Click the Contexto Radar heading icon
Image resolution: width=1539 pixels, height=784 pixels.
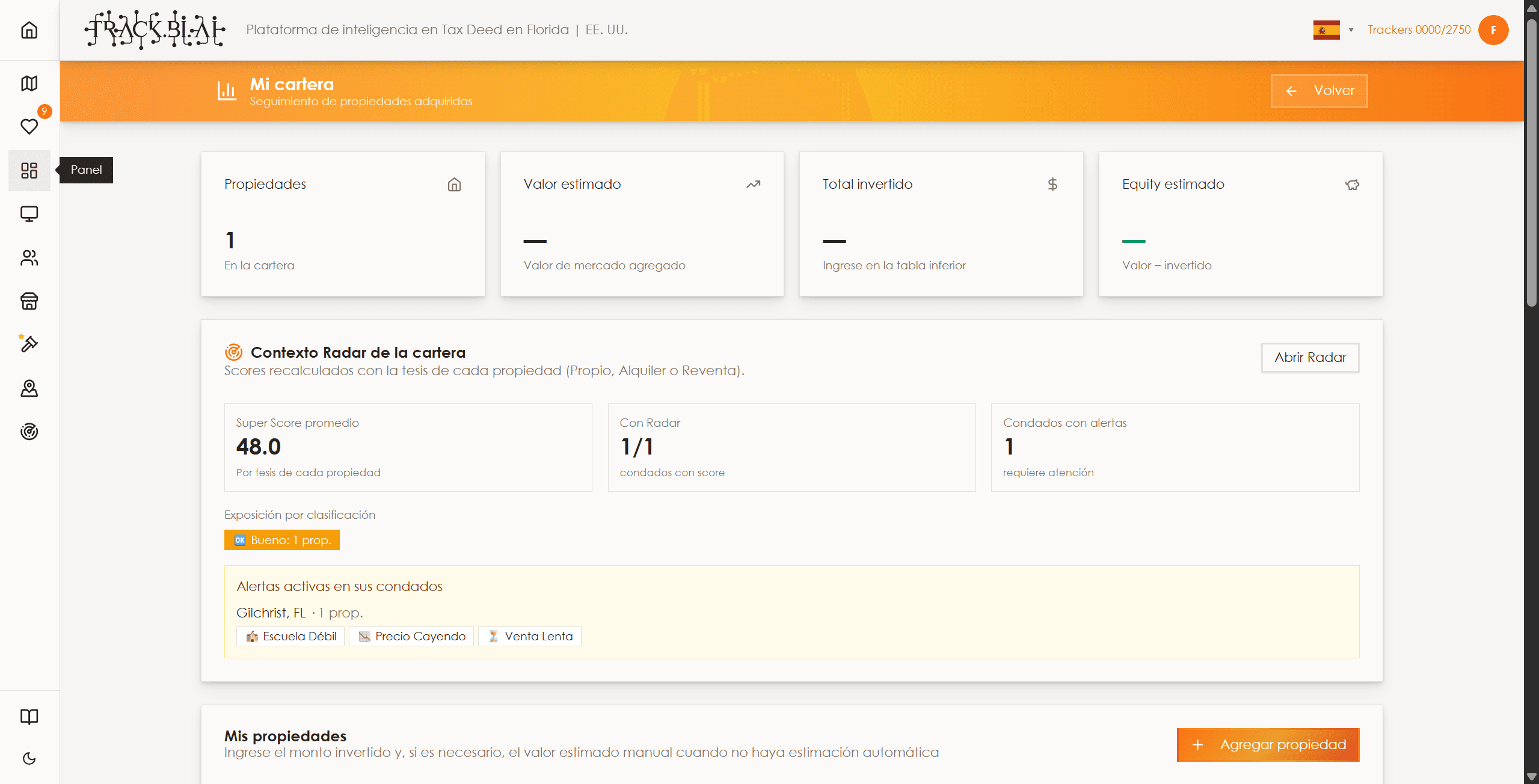point(233,352)
